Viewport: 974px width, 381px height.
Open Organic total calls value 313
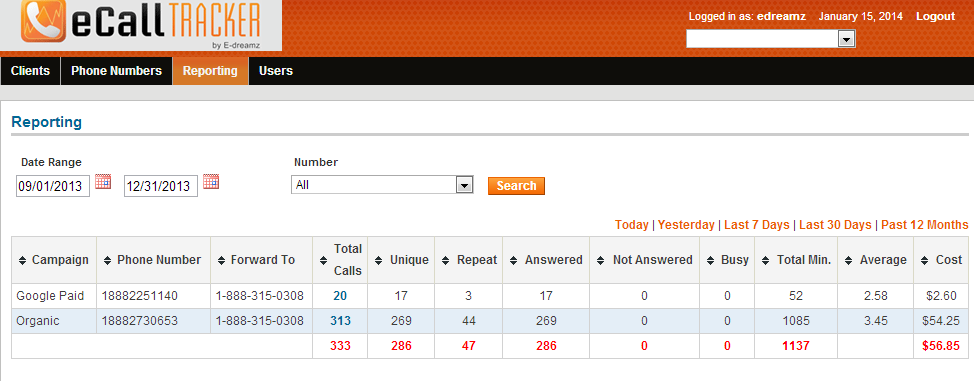click(x=340, y=321)
